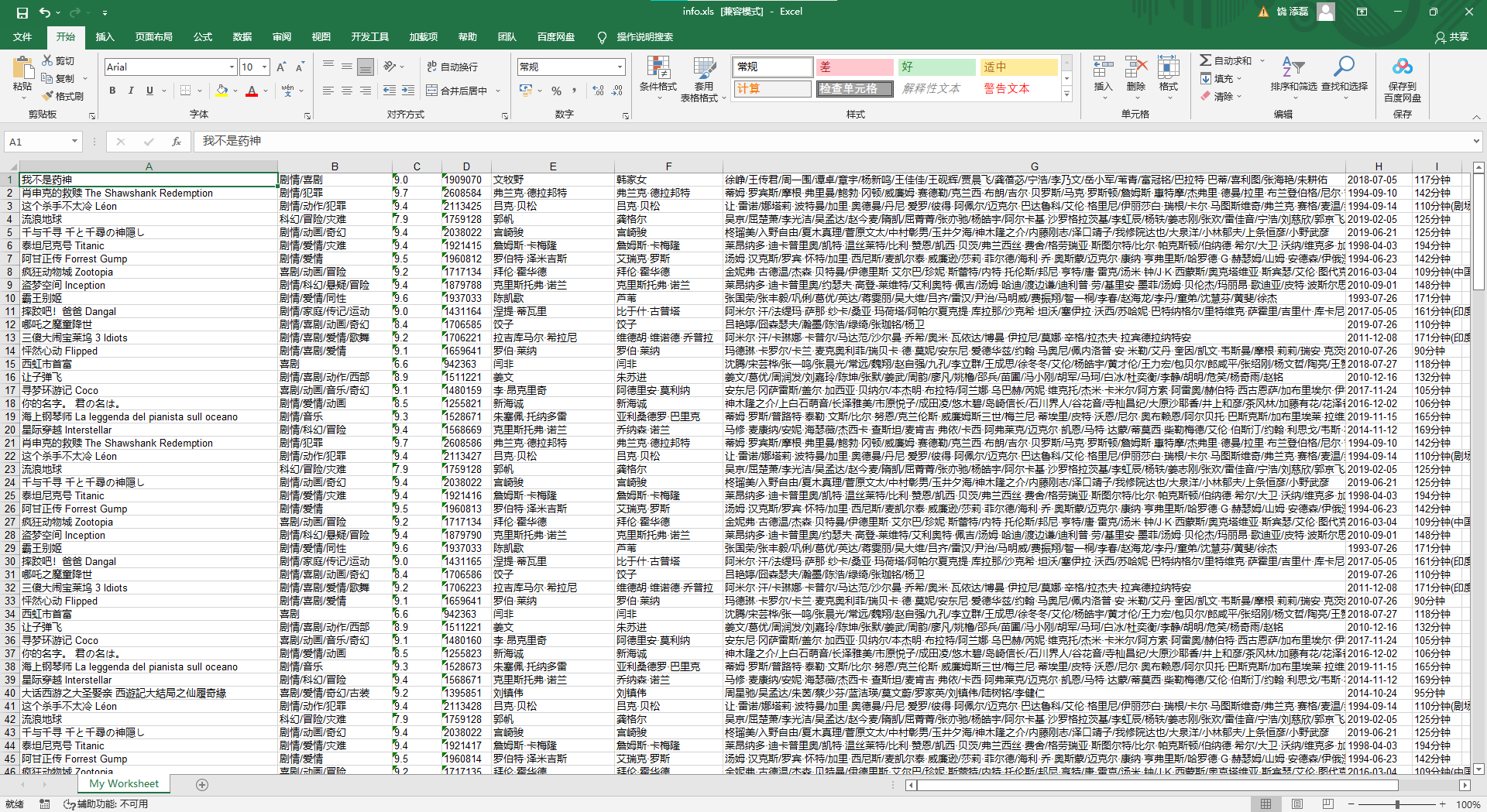
Task: Expand the font color dropdown arrow
Action: point(265,91)
